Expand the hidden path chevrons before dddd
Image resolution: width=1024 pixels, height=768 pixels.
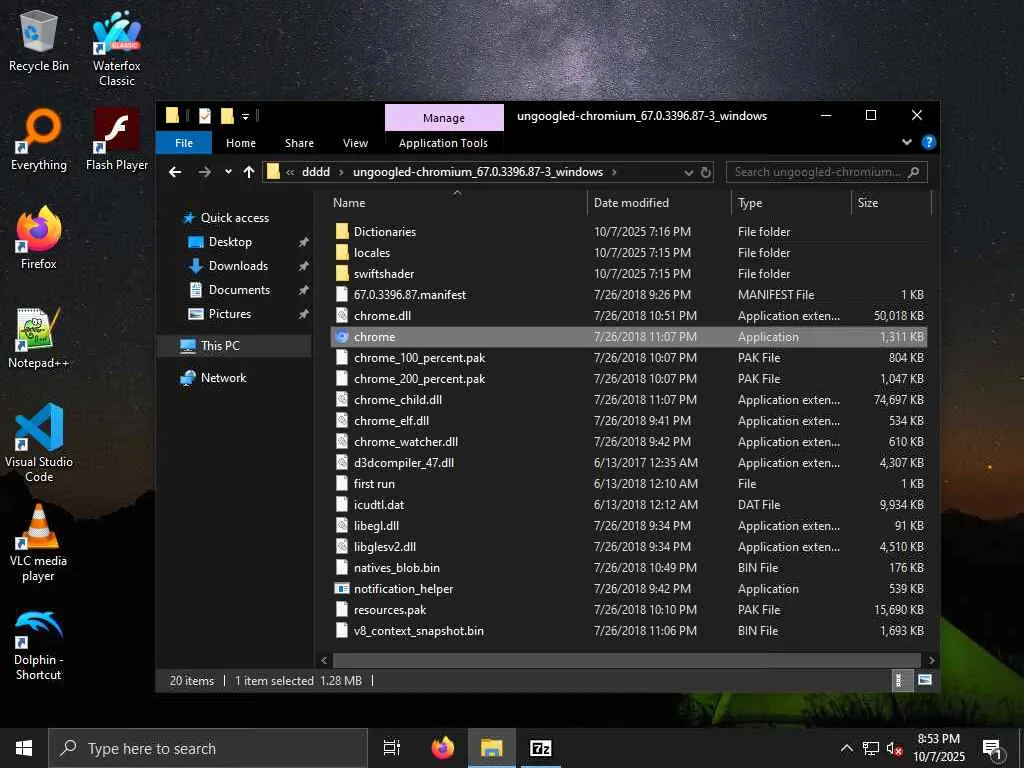tap(290, 172)
